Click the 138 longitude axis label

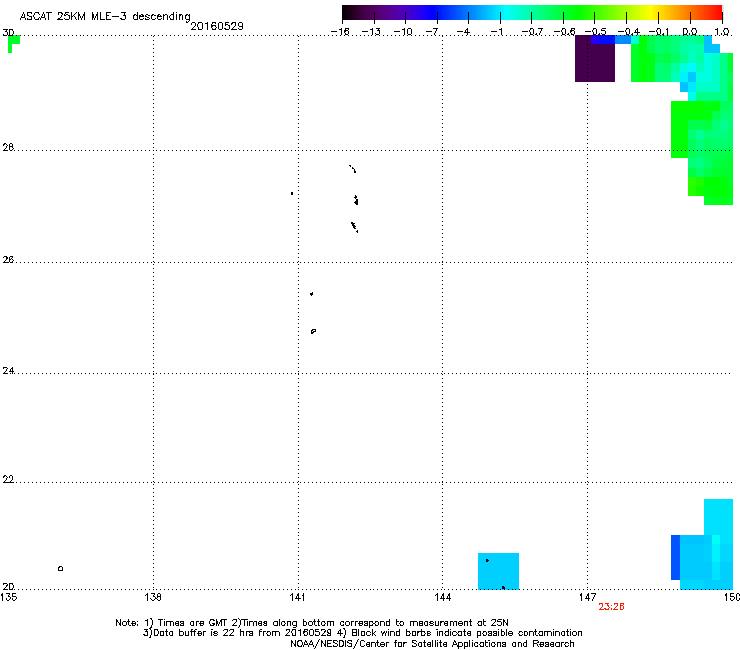click(153, 597)
